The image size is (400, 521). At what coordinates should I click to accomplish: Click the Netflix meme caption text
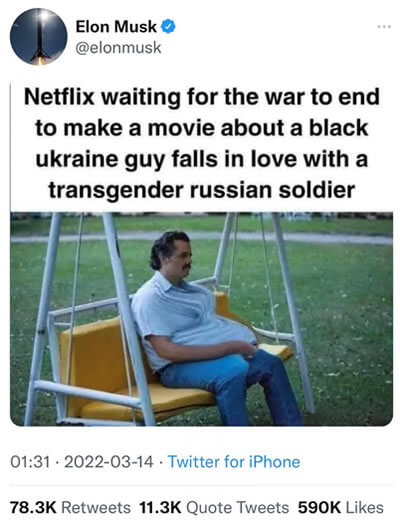tap(201, 143)
